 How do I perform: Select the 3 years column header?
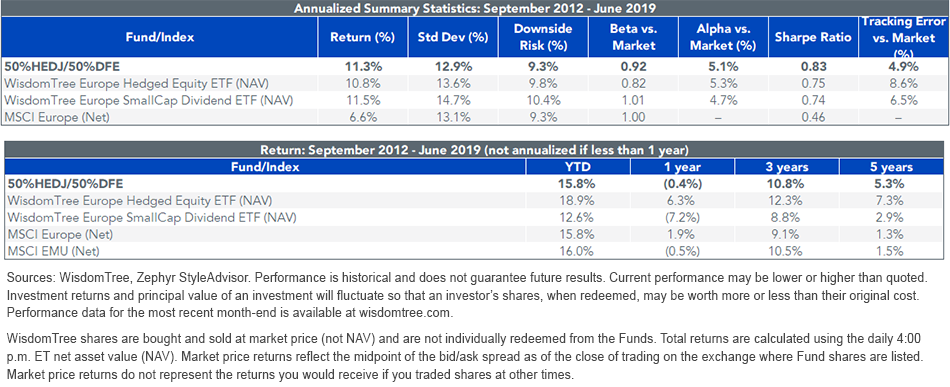pos(785,167)
